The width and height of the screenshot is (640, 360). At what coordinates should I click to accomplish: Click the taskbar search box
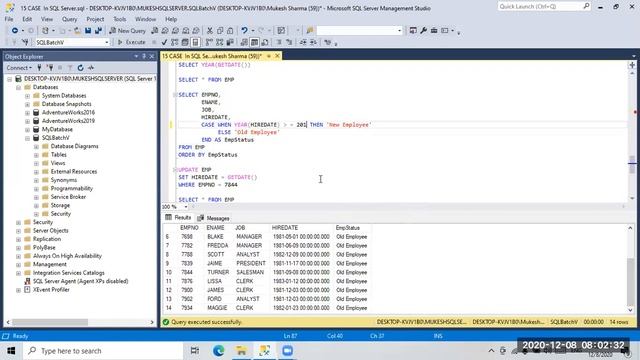[103, 351]
